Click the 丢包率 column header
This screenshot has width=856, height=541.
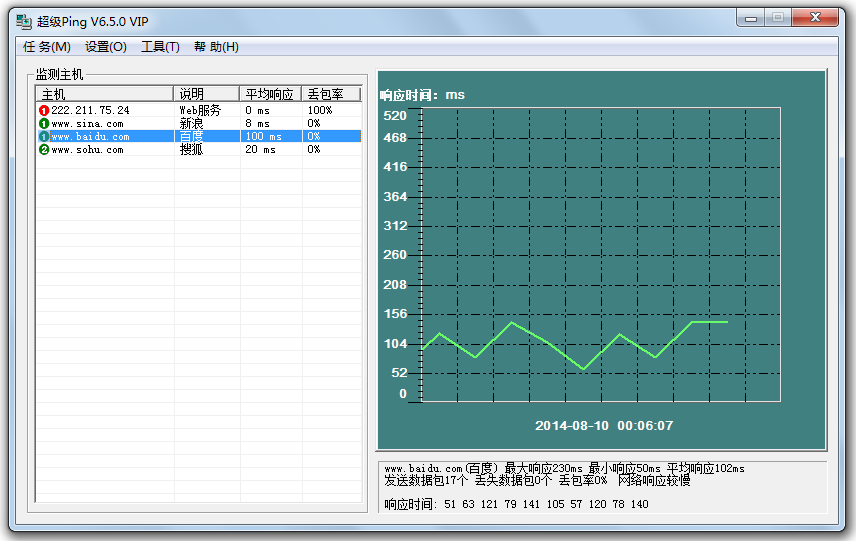click(330, 94)
